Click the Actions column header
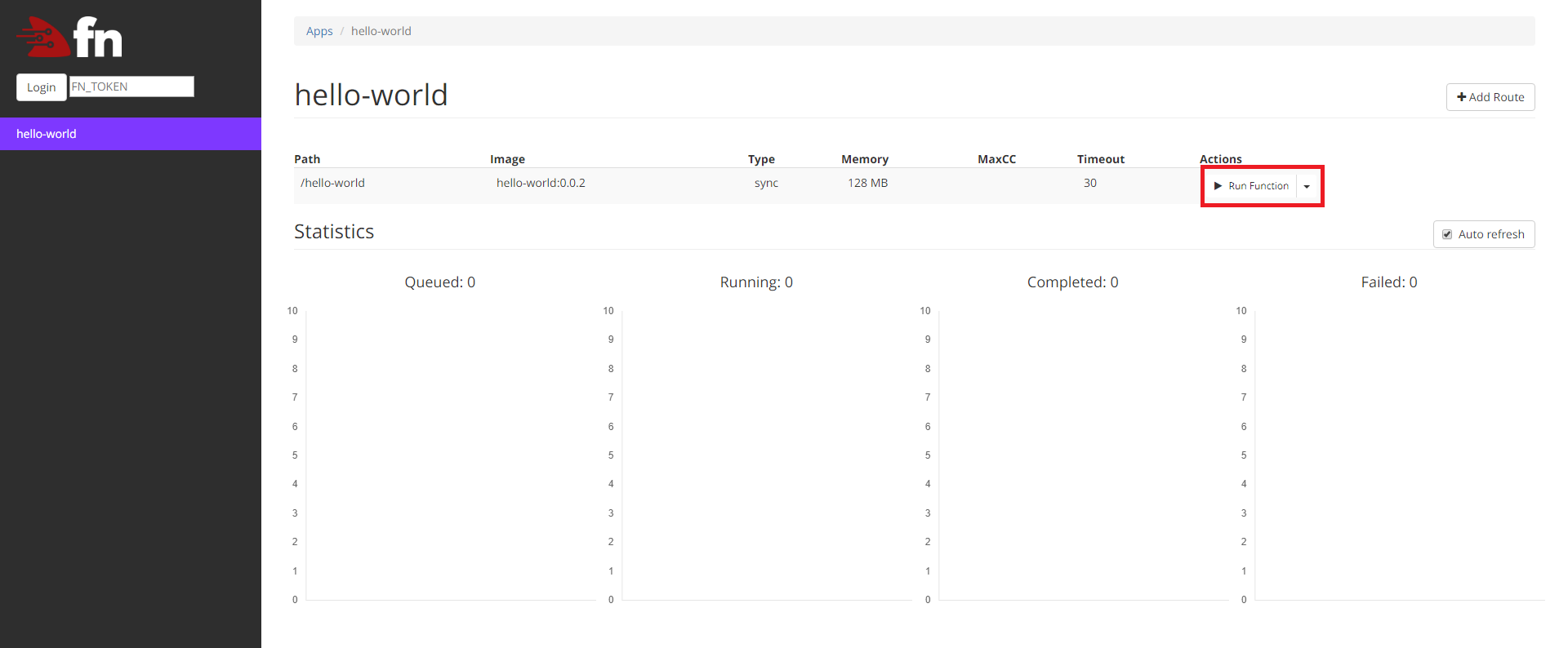 pos(1220,159)
